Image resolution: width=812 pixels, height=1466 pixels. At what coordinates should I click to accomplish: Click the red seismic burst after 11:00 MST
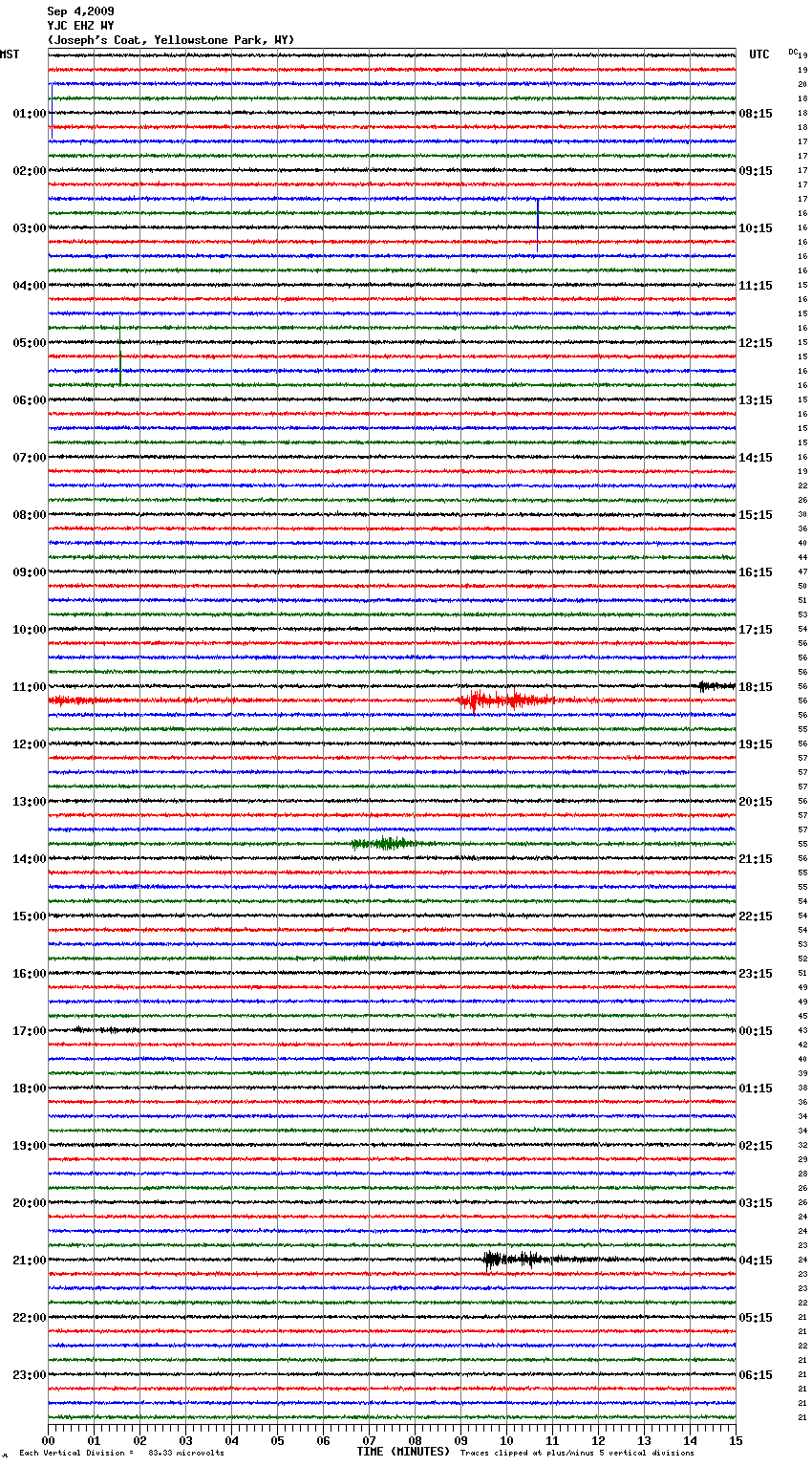click(506, 701)
